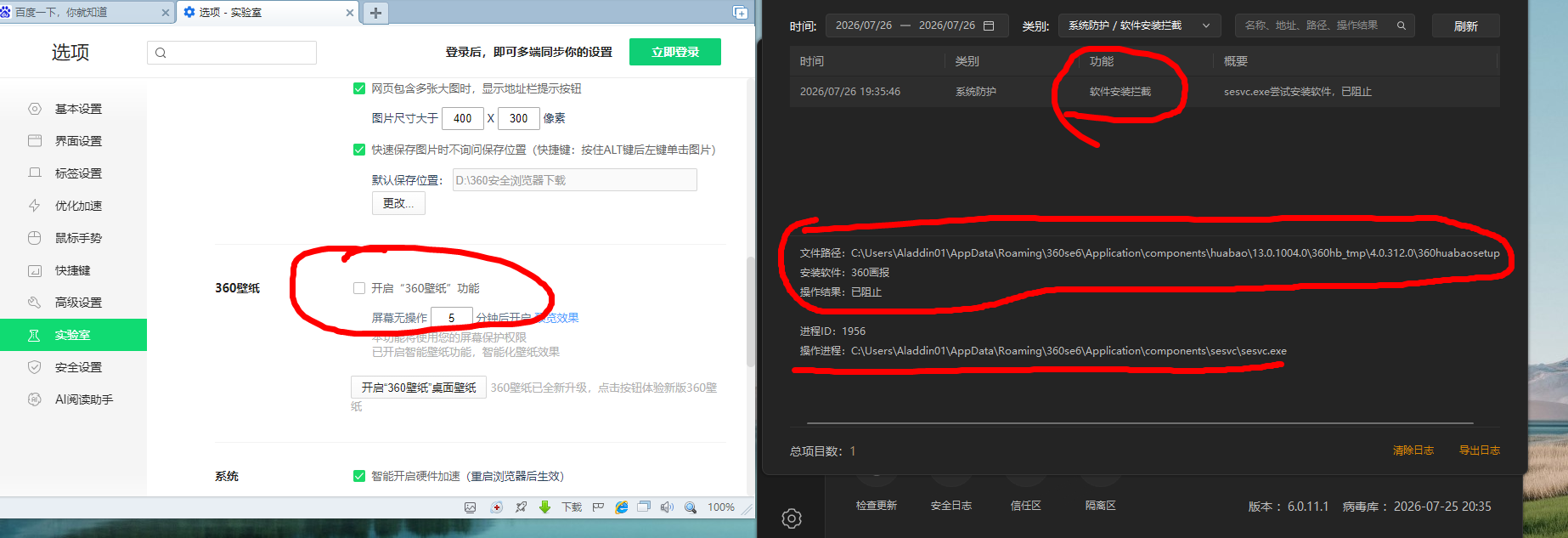This screenshot has height=538, width=1568.
Task: Click the 概要 column header
Action: (x=1236, y=61)
